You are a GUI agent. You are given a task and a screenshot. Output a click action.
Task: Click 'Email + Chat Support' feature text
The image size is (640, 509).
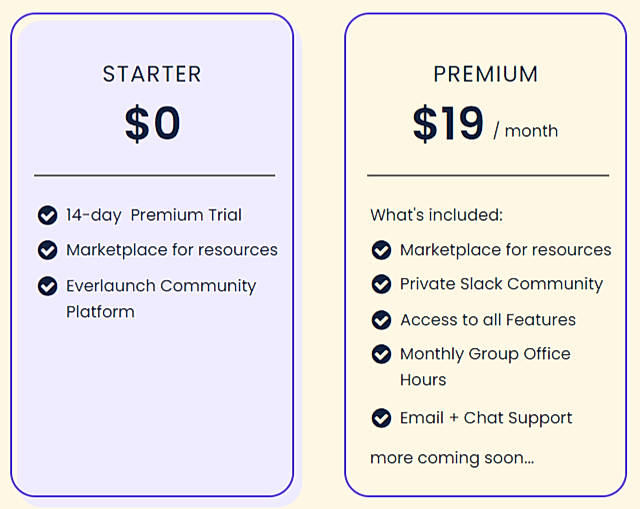coord(486,418)
